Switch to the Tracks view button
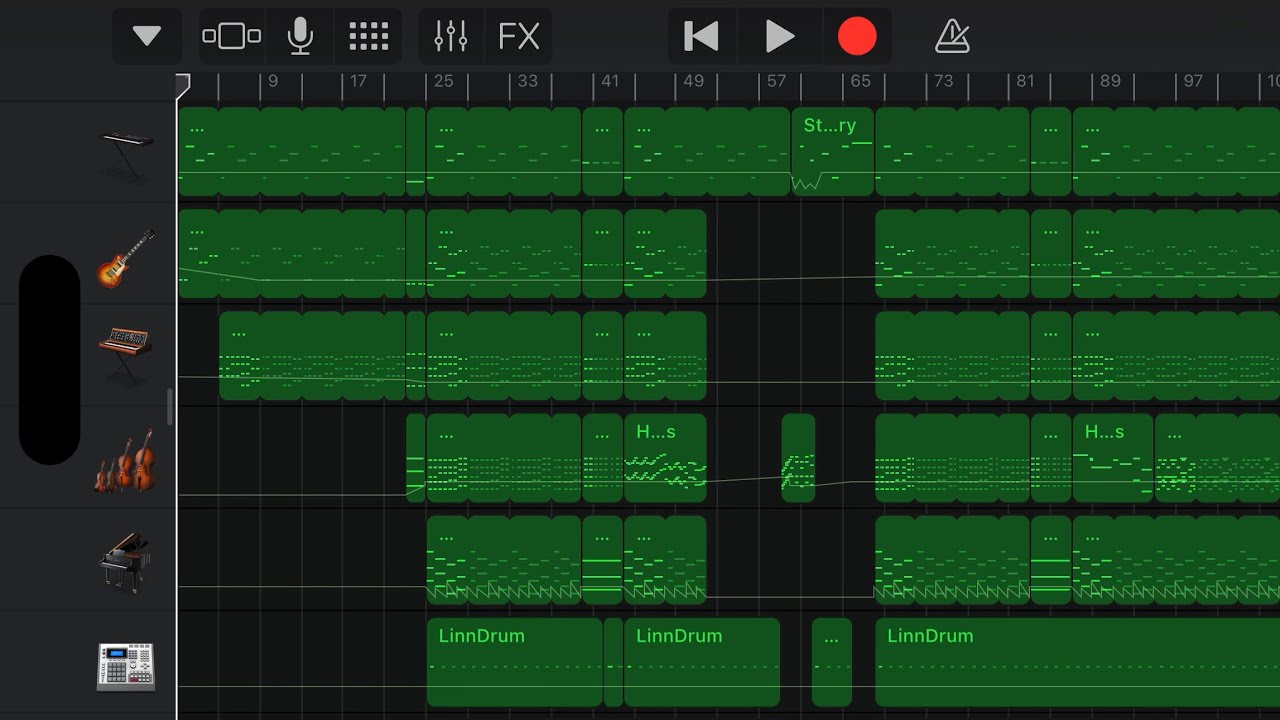The height and width of the screenshot is (720, 1280). (x=231, y=37)
